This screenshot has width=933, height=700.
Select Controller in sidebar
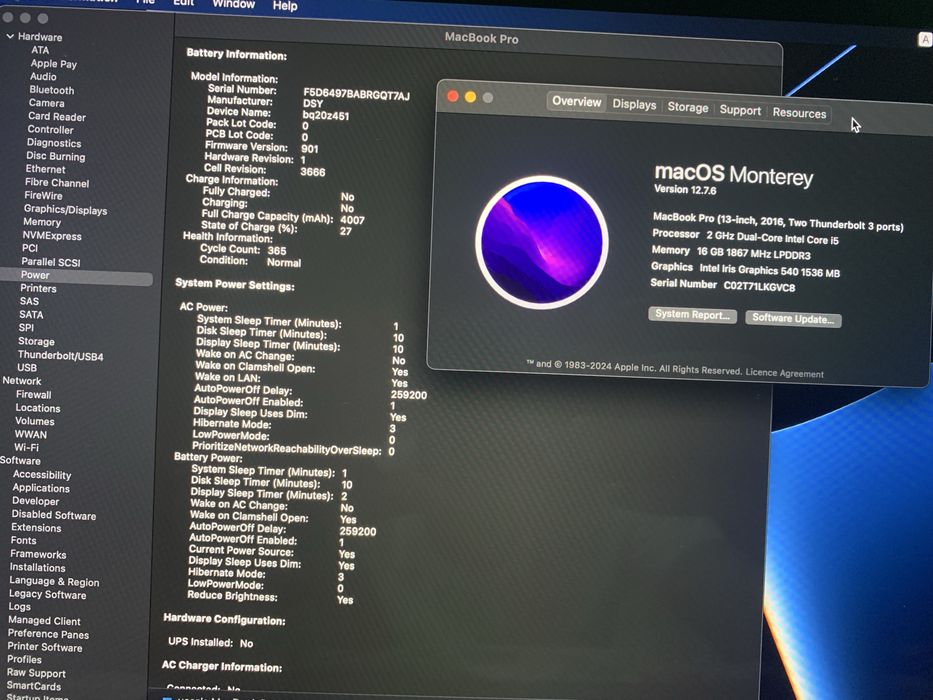pyautogui.click(x=50, y=130)
